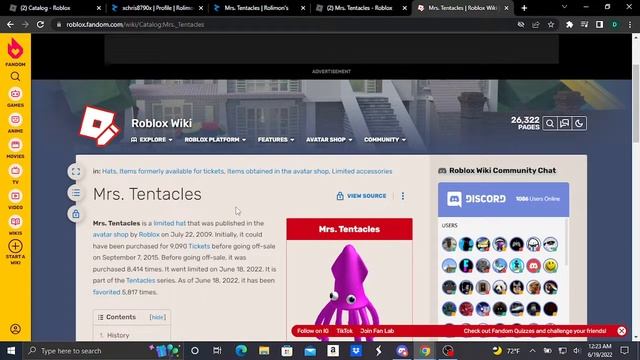Click the avatar shop link in article
This screenshot has height=360, width=640.
click(x=110, y=235)
